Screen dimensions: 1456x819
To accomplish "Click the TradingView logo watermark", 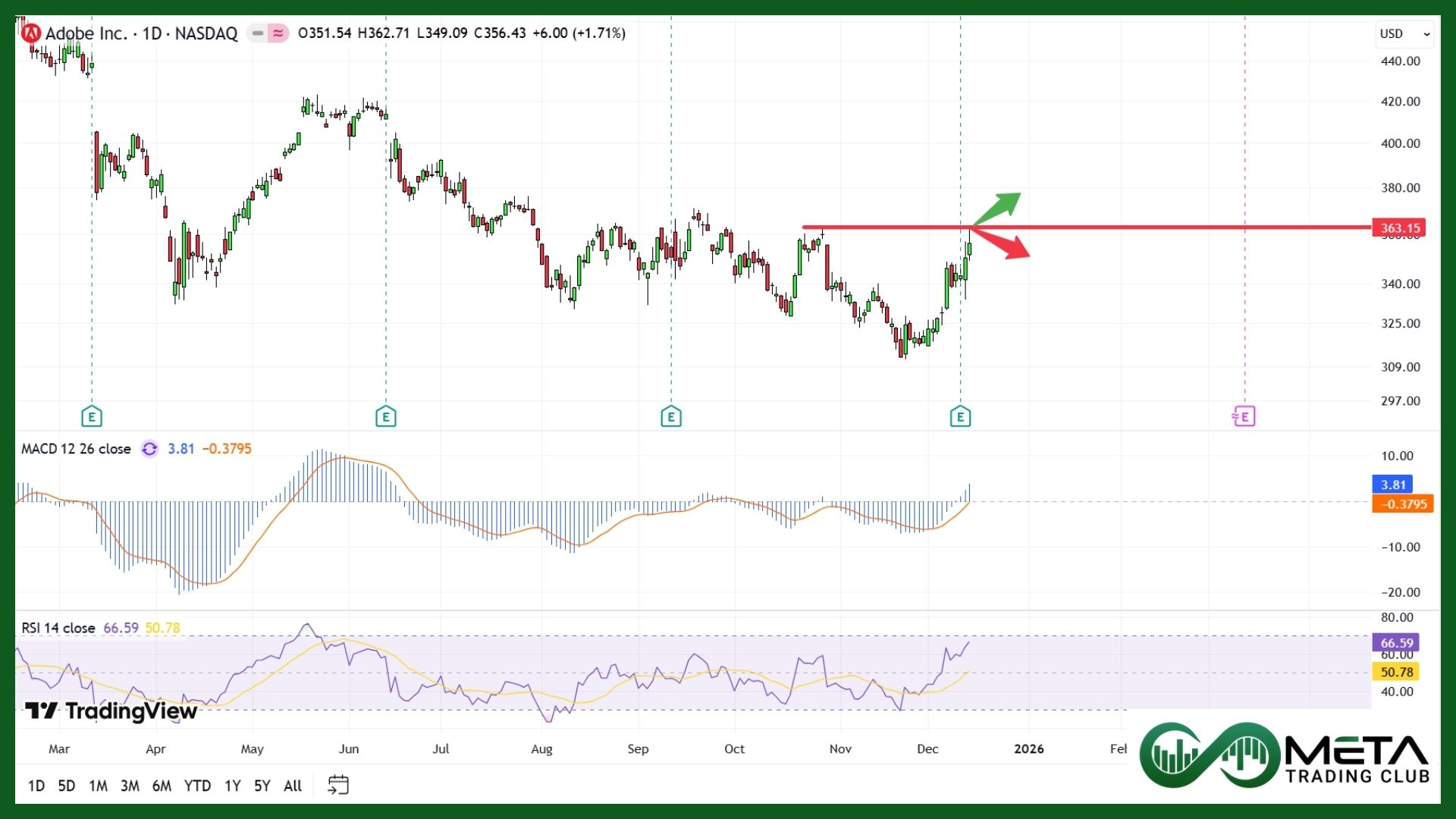I will [x=111, y=711].
